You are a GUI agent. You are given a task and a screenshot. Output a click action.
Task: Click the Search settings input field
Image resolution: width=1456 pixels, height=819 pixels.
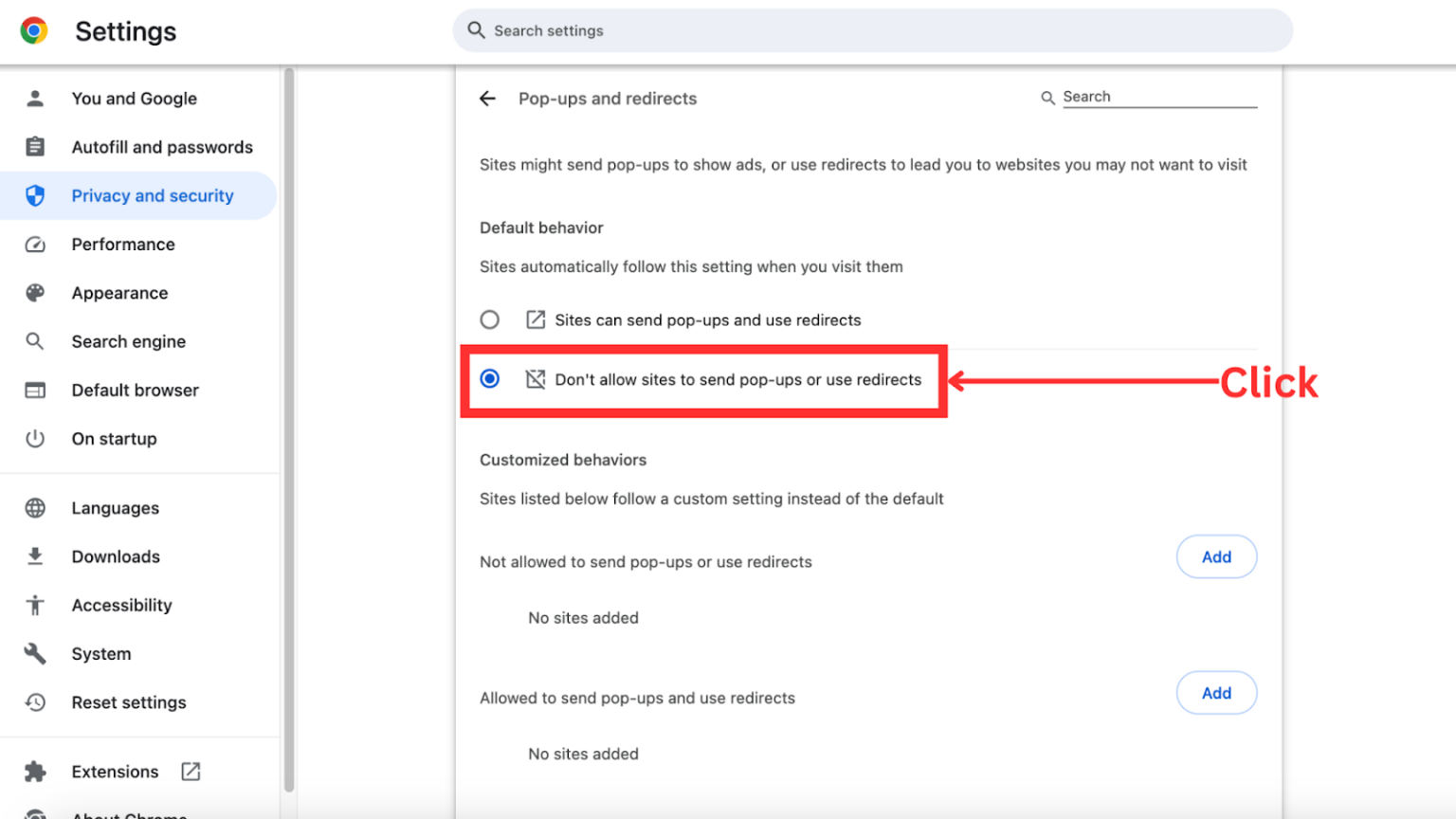872,30
